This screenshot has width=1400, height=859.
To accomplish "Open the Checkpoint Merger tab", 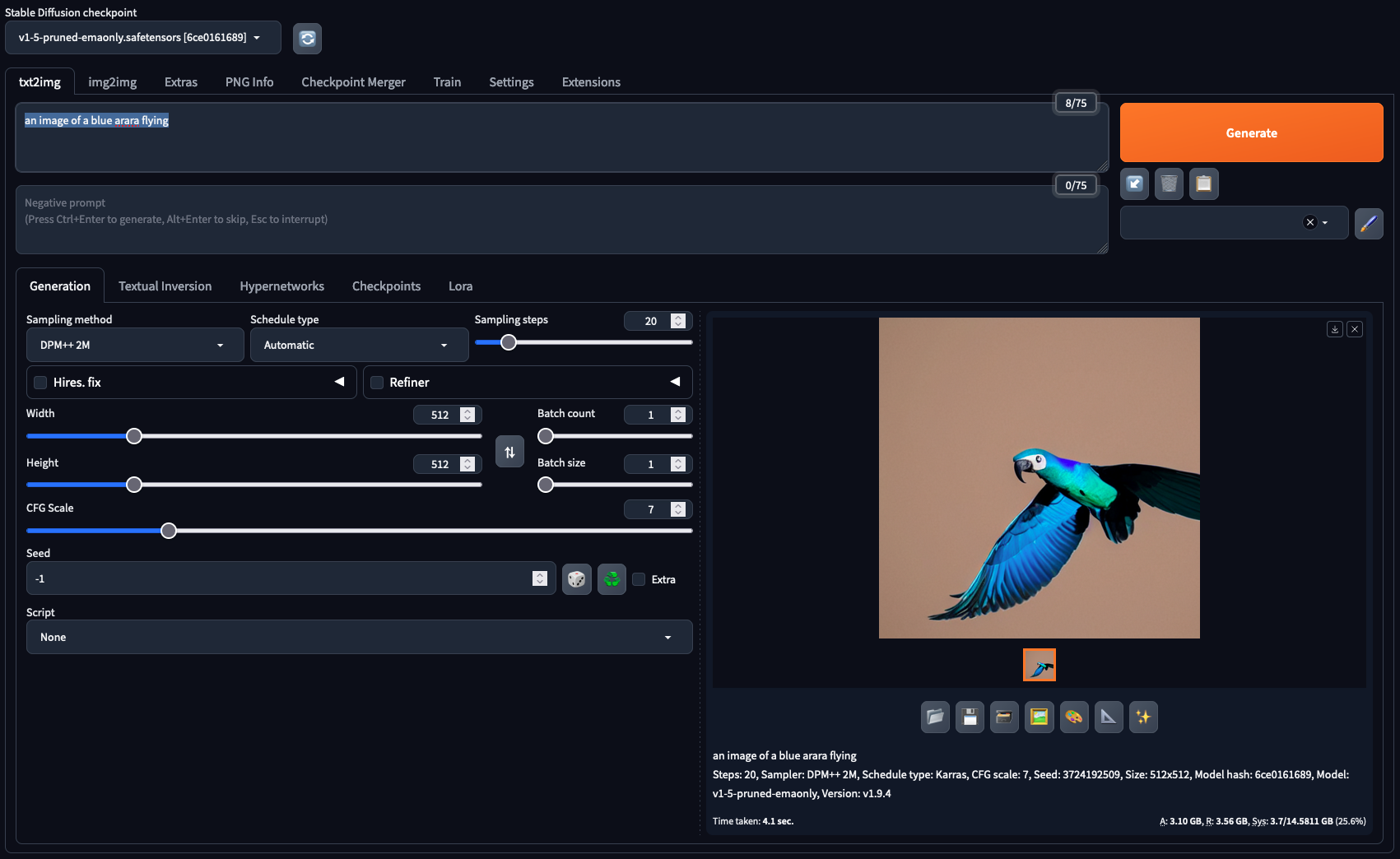I will coord(353,82).
